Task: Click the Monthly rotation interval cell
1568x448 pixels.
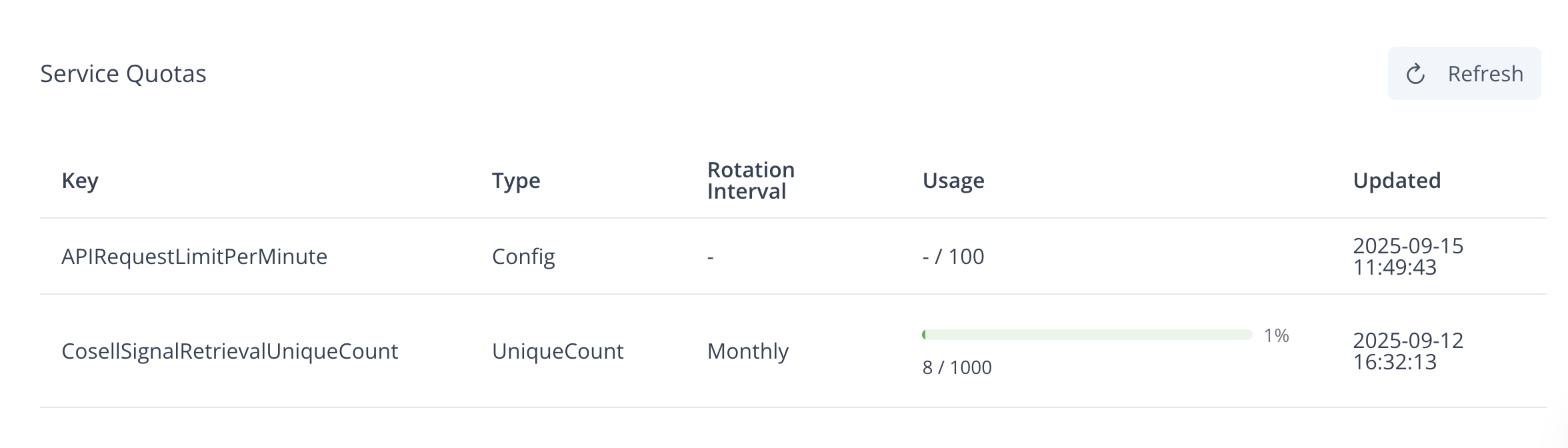Action: [x=748, y=351]
